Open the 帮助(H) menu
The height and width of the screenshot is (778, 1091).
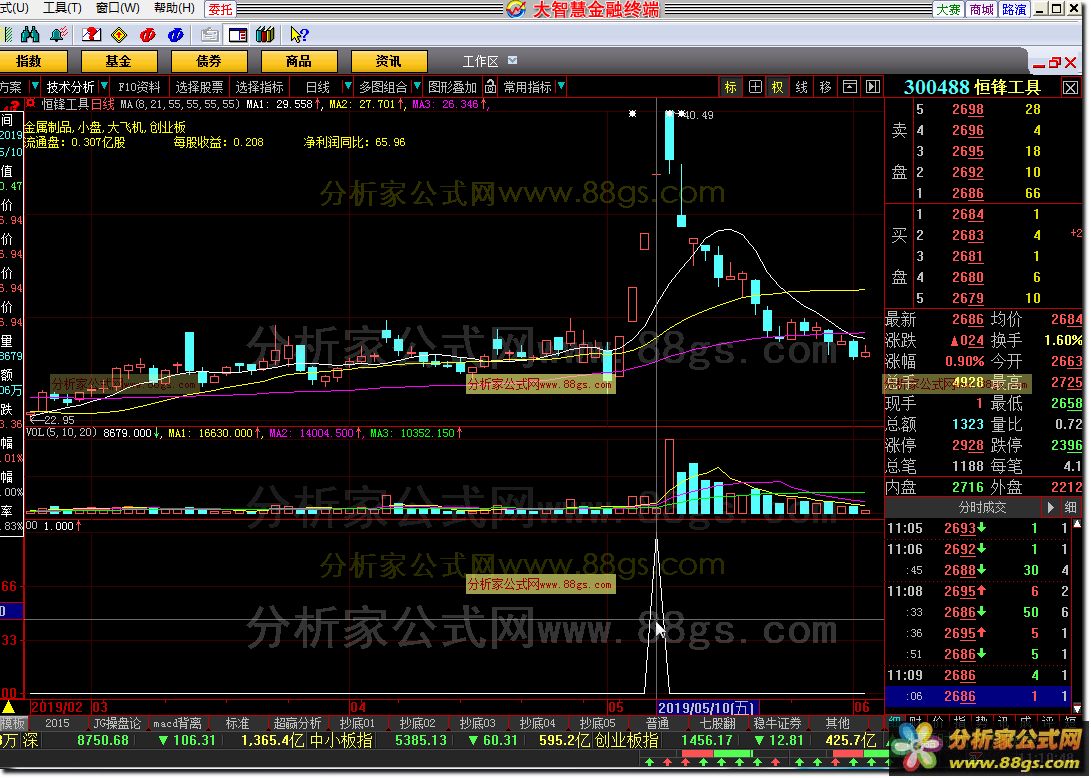point(174,8)
